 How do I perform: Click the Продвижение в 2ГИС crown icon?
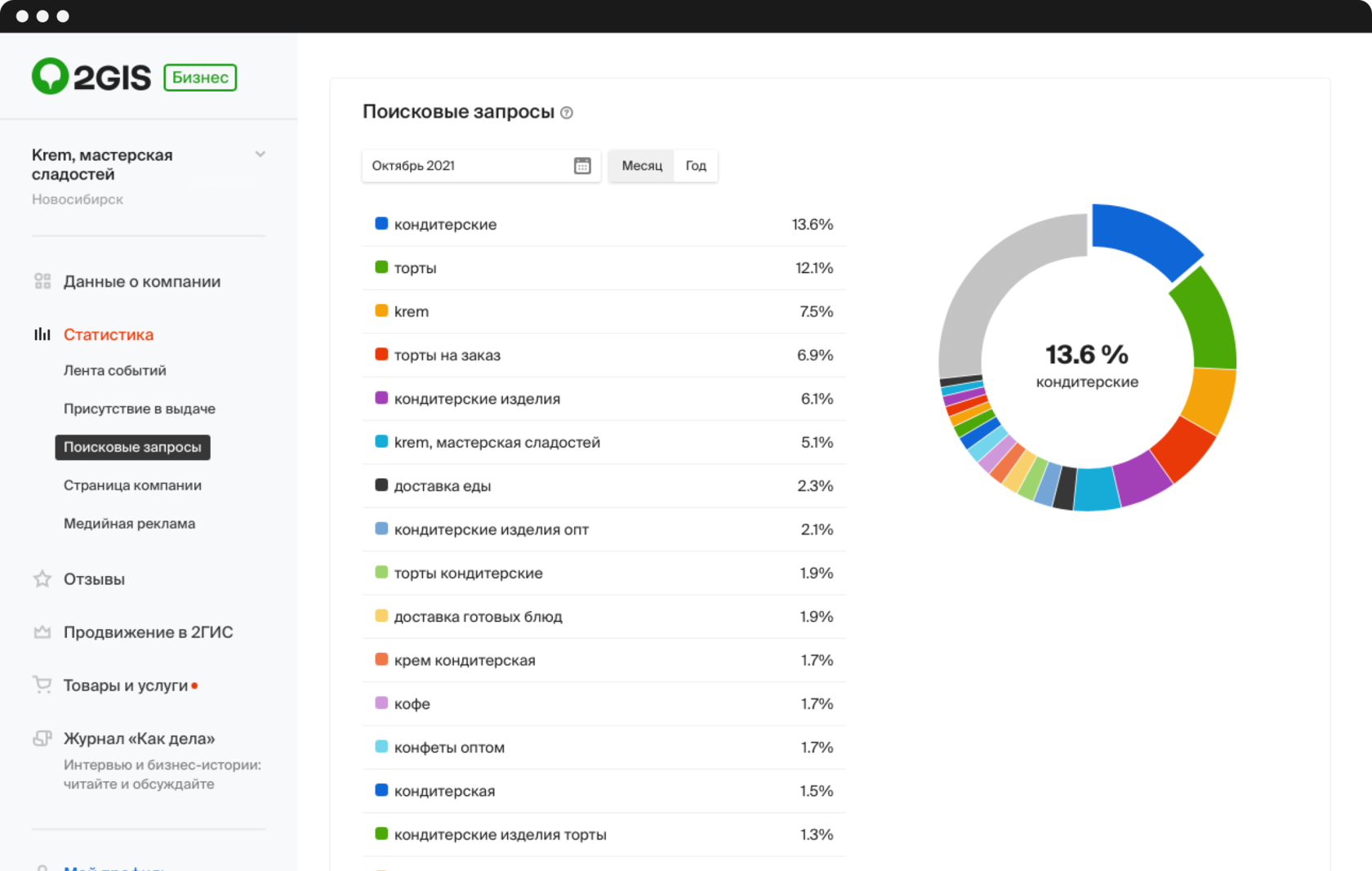(42, 632)
